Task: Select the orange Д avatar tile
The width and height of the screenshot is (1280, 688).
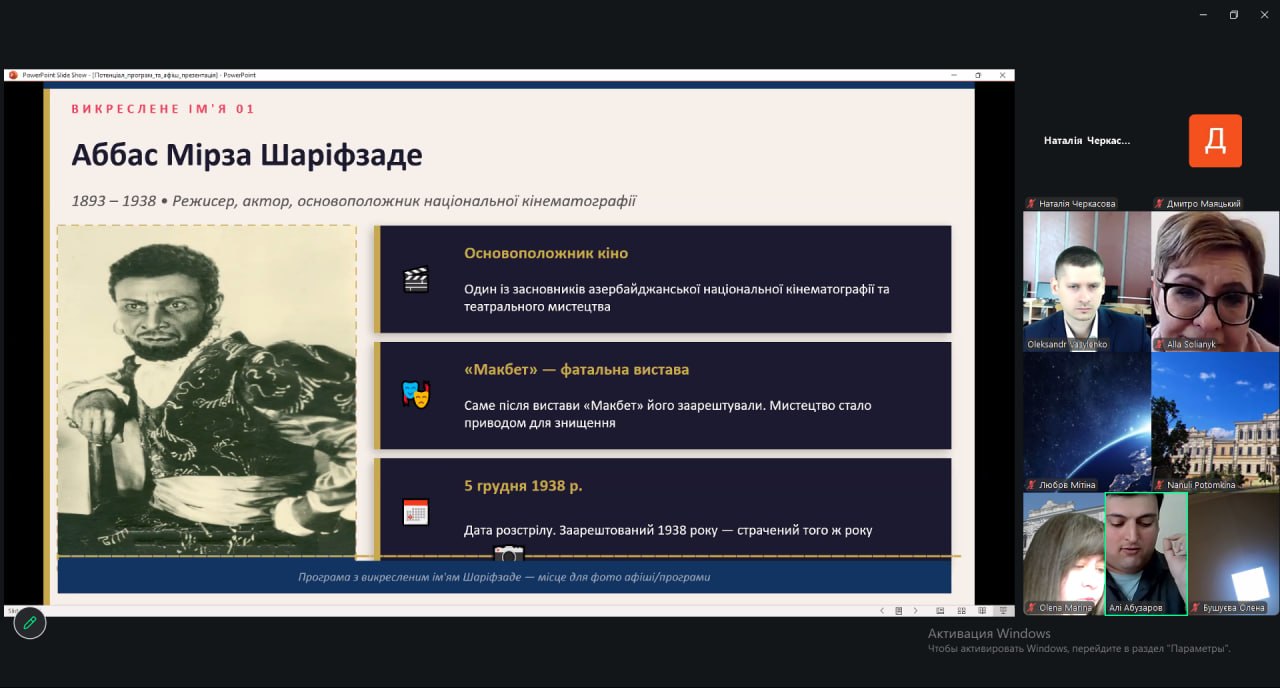Action: pyautogui.click(x=1215, y=141)
